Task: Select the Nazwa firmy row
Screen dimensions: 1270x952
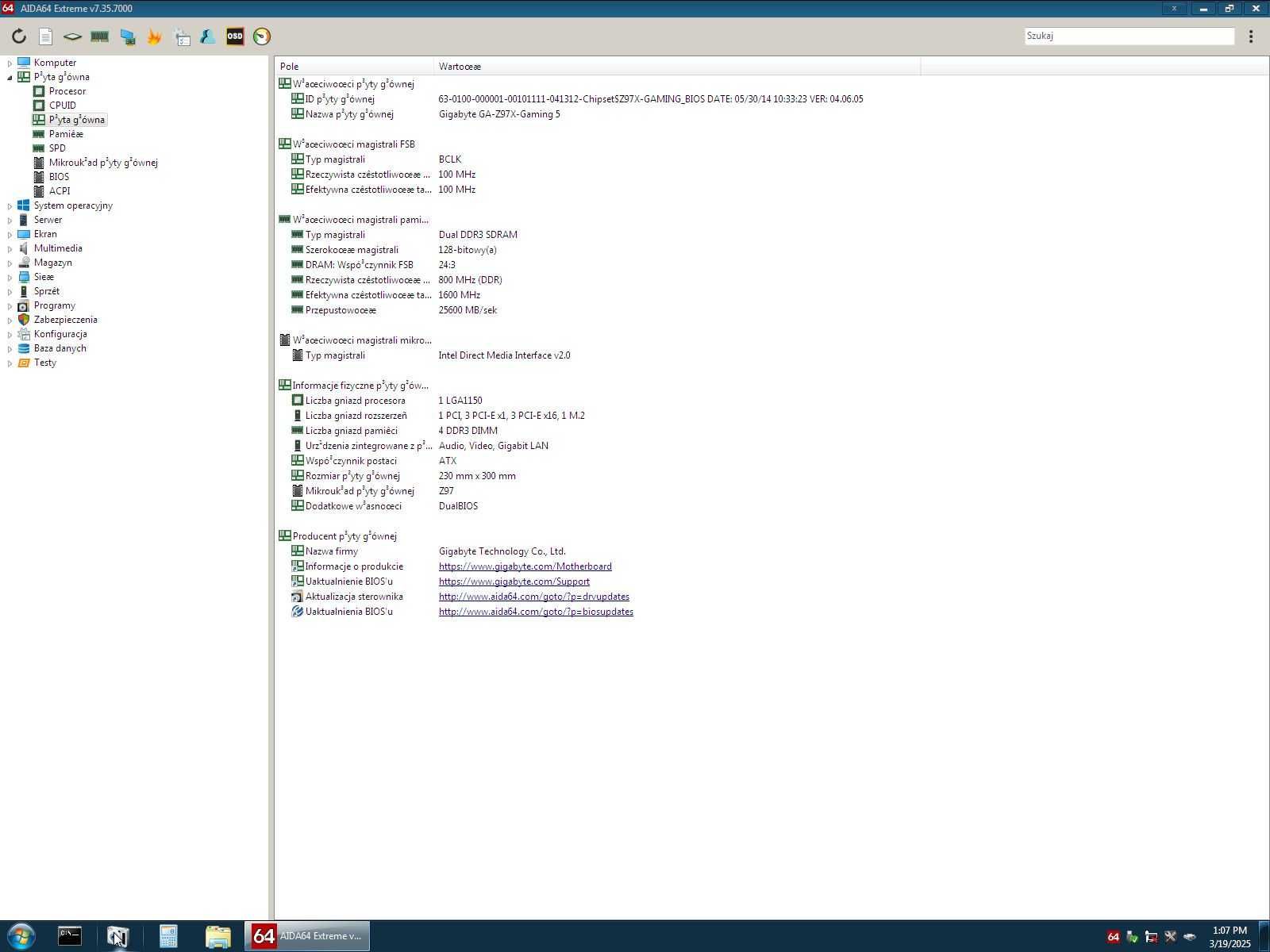Action: [428, 551]
